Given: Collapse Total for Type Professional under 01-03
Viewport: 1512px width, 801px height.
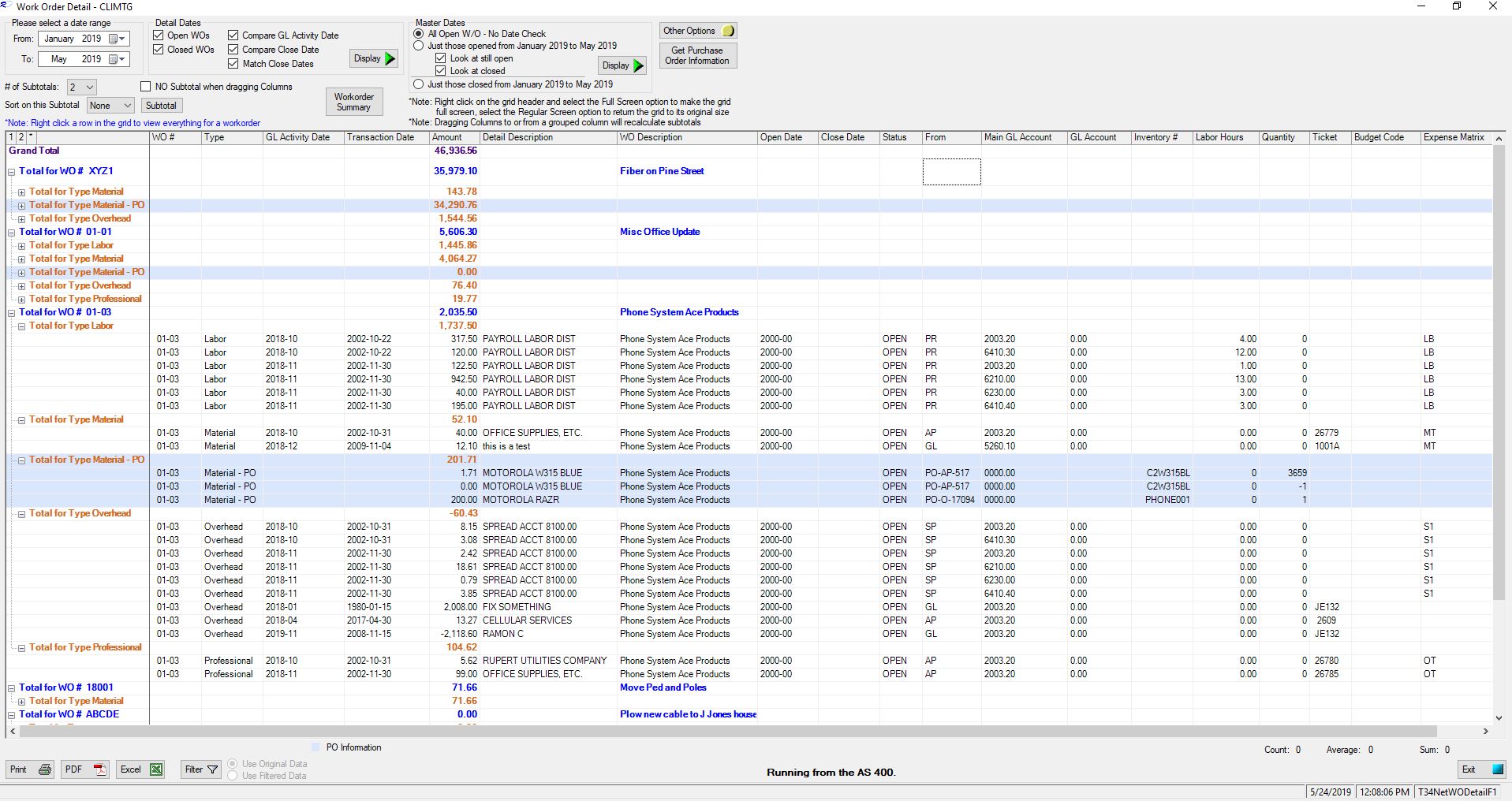Looking at the screenshot, I should (22, 648).
